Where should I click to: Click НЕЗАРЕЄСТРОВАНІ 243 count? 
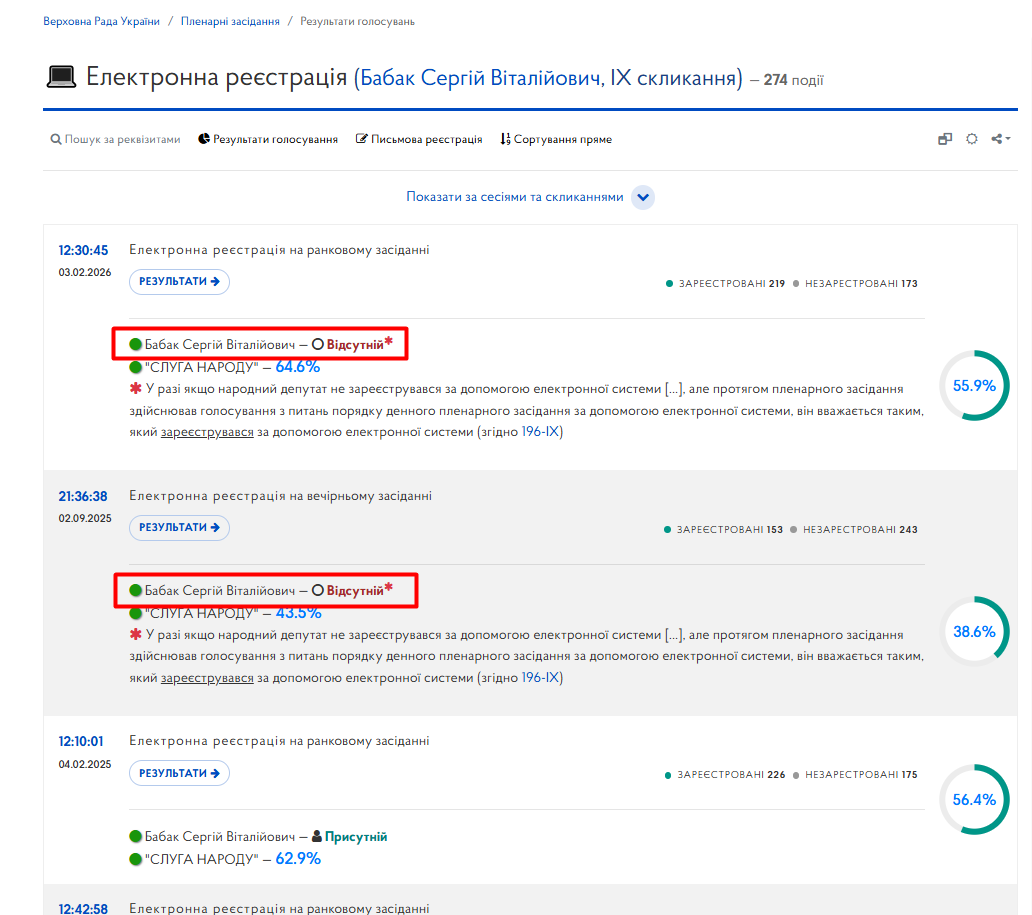854,529
